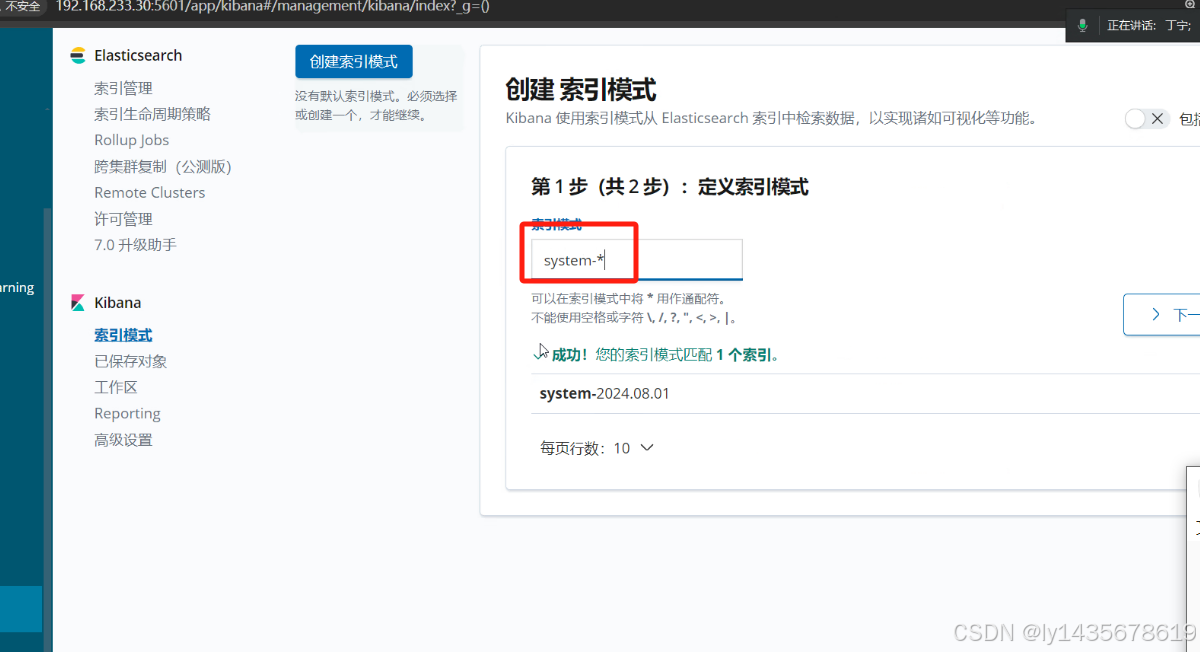Click the Kibana section heading
The width and height of the screenshot is (1200, 652).
[117, 303]
